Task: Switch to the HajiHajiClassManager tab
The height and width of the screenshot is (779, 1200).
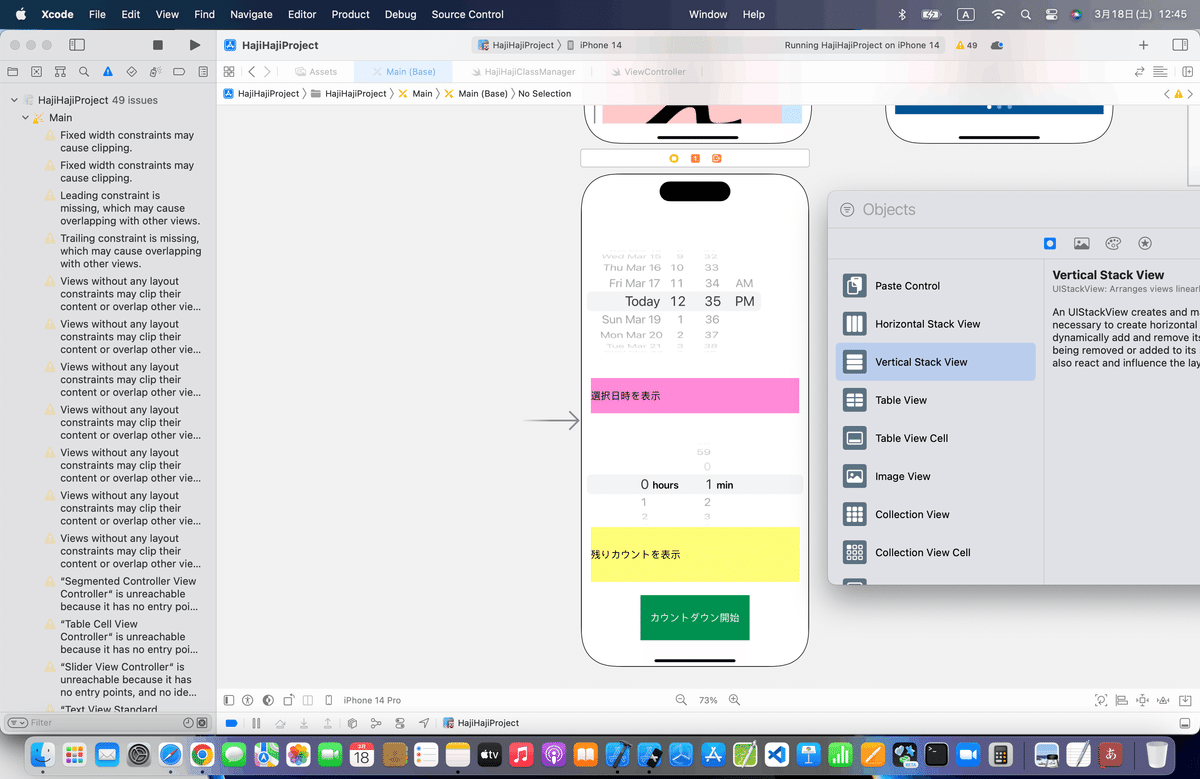Action: 522,72
